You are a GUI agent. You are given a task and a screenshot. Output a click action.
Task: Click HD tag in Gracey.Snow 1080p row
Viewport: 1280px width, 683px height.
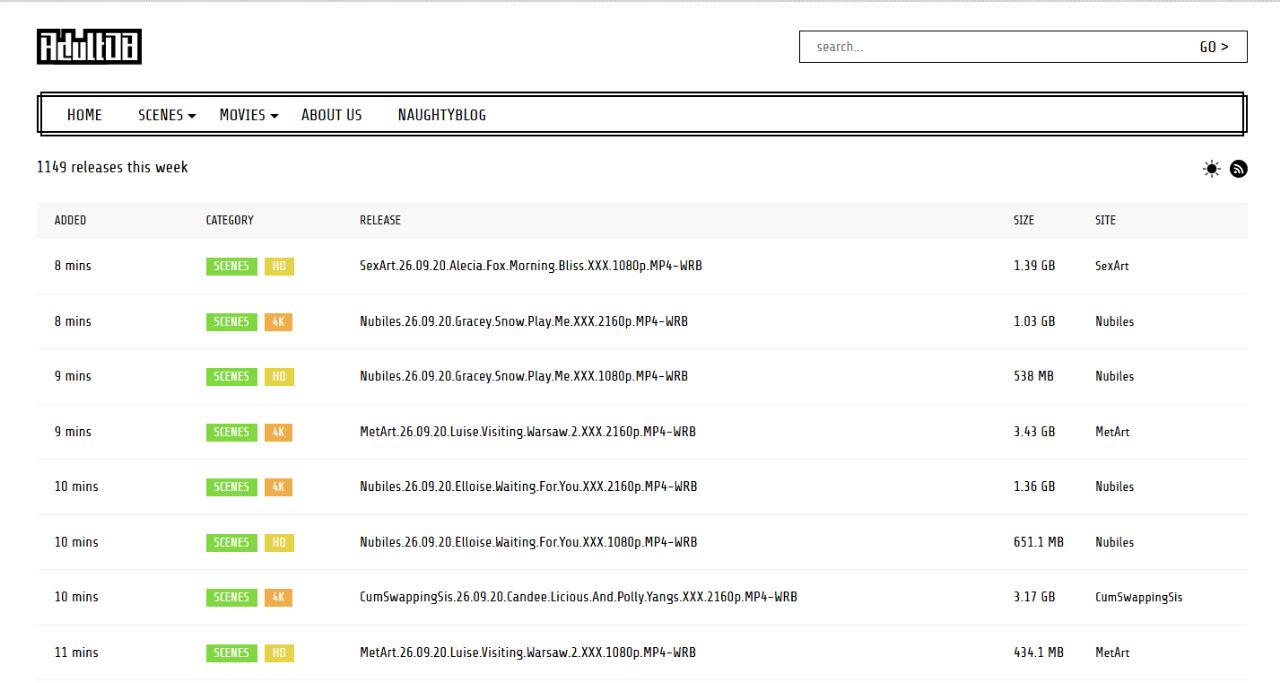[x=279, y=377]
